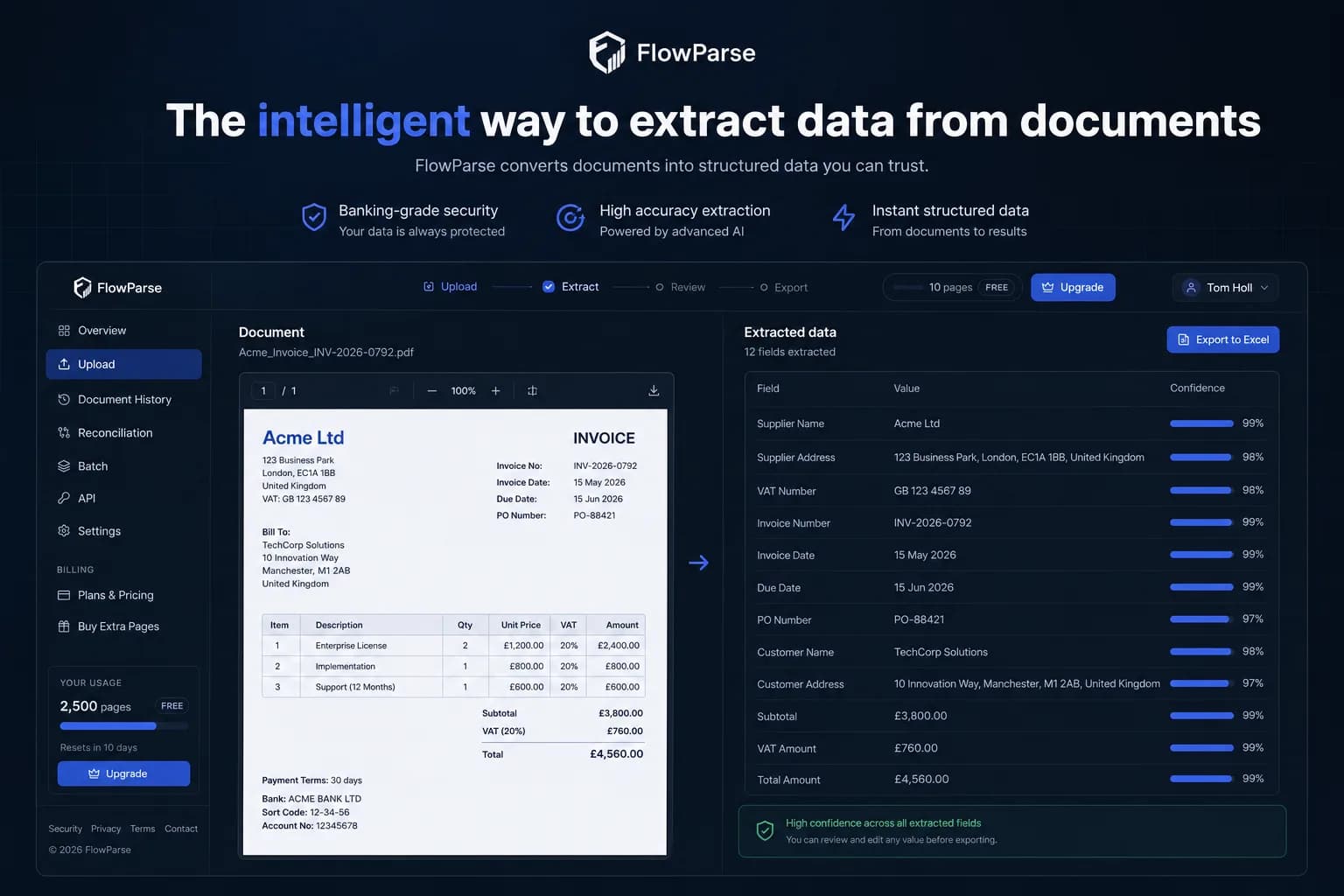Click the Instant structured data lightning icon

click(843, 217)
